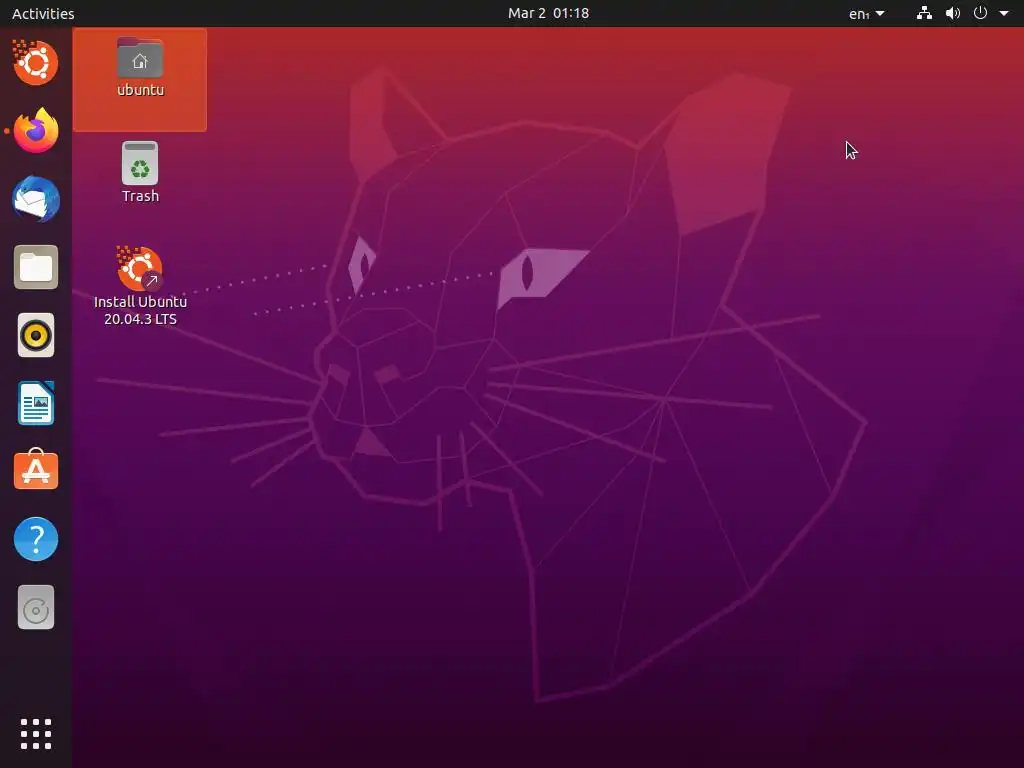This screenshot has width=1024, height=768.
Task: Launch the Install Ubuntu dock icon
Action: 35,63
